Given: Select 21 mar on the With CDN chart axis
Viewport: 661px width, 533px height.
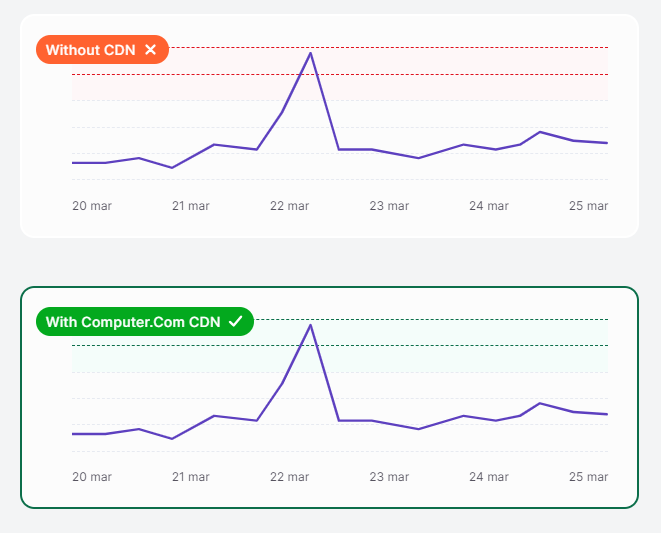Looking at the screenshot, I should coord(191,477).
